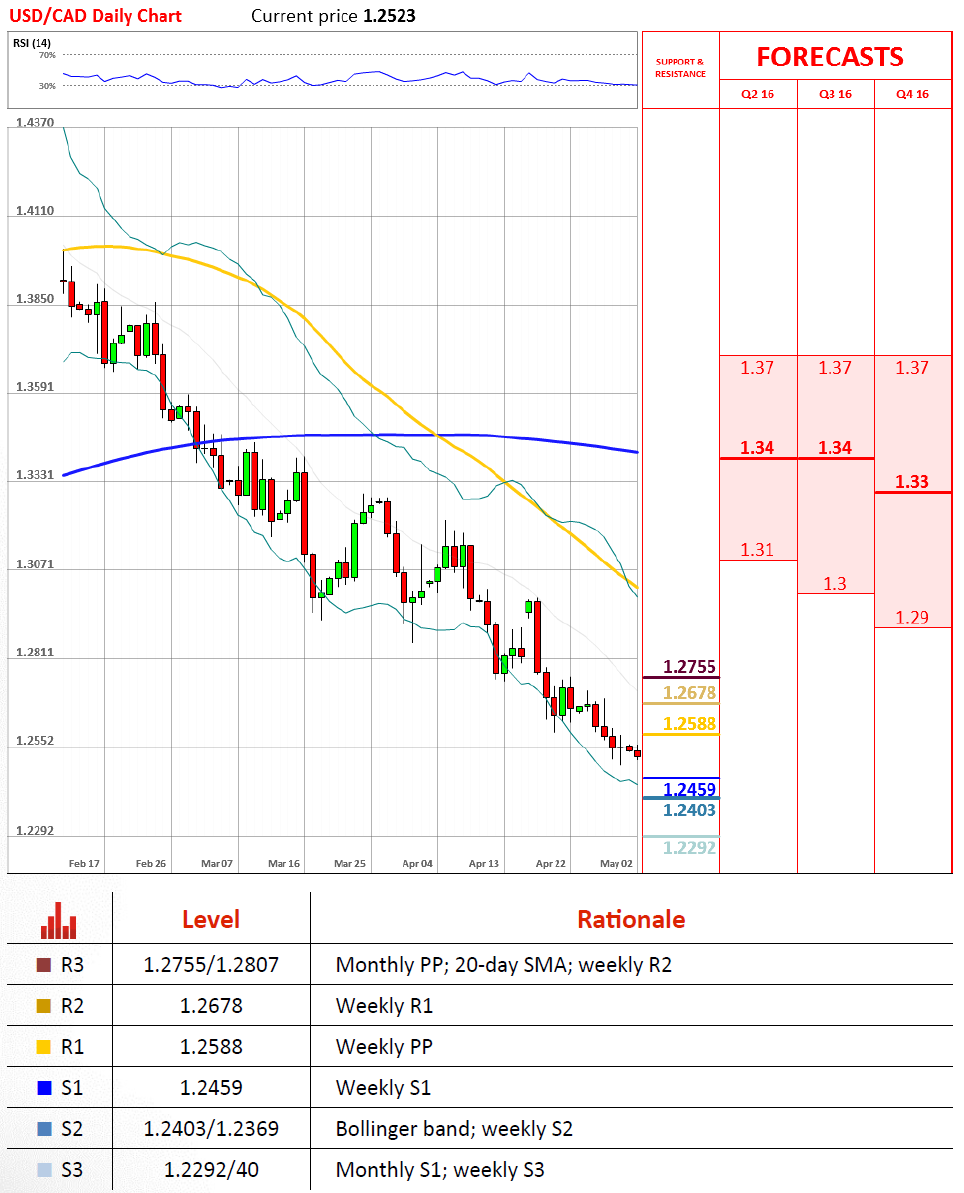Viewport: 964px width, 1193px height.
Task: Click the FORECASTS header
Action: pyautogui.click(x=830, y=57)
